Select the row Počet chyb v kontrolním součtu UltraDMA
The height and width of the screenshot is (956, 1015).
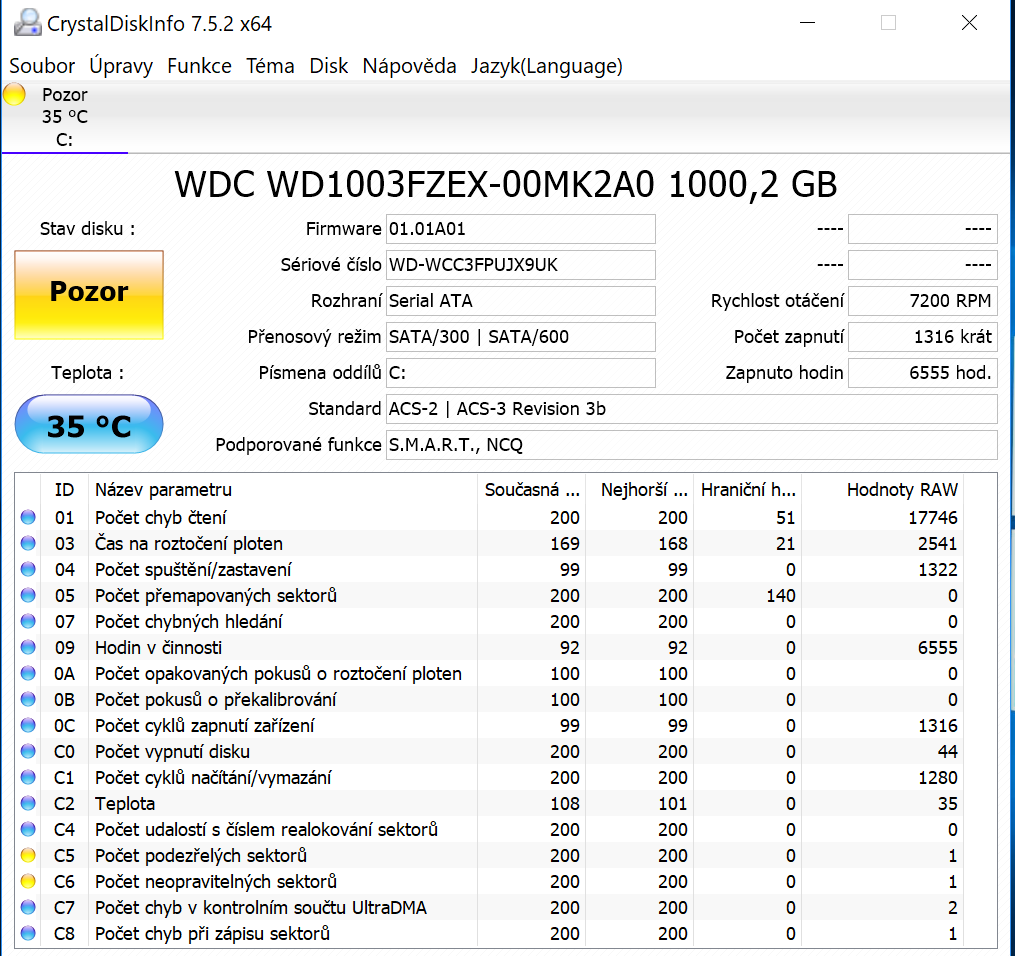coord(489,907)
